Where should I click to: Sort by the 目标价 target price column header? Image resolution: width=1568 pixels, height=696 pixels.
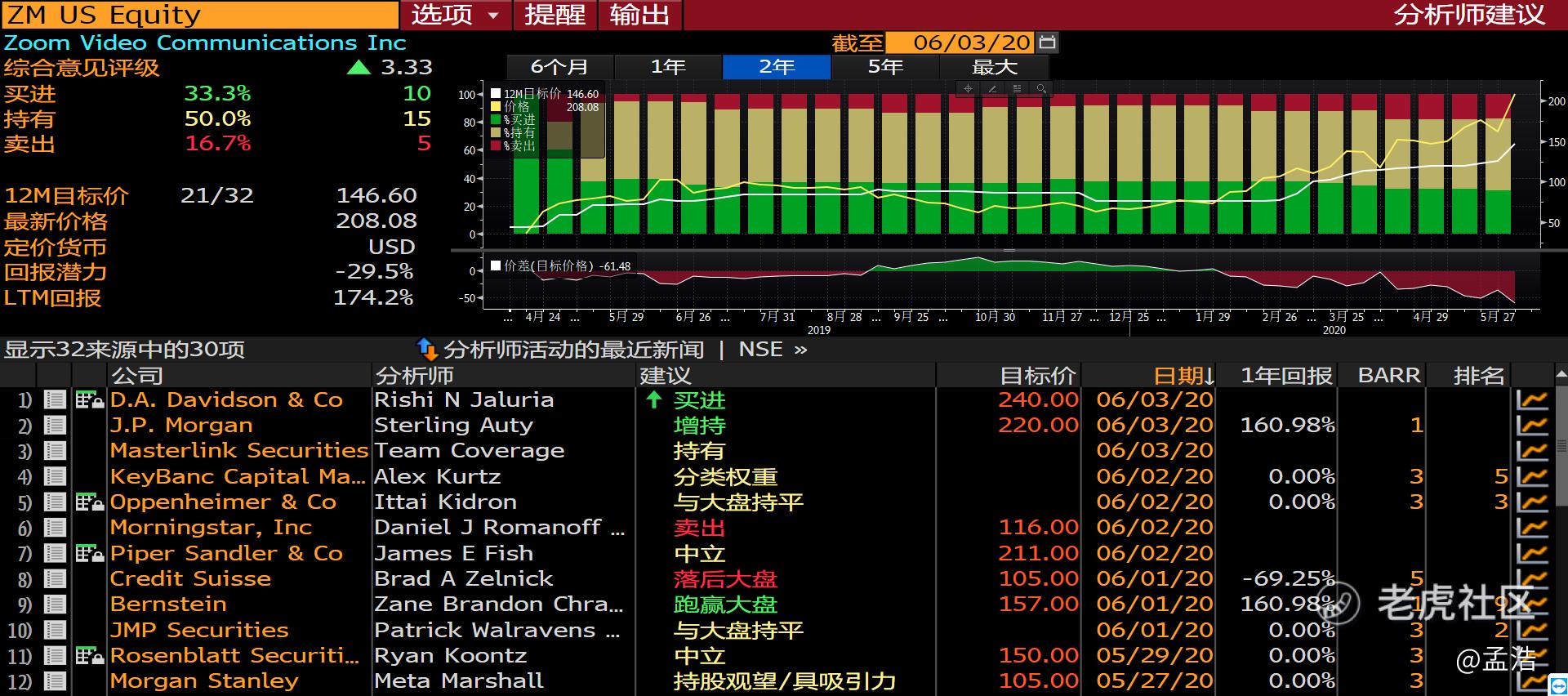click(1038, 376)
